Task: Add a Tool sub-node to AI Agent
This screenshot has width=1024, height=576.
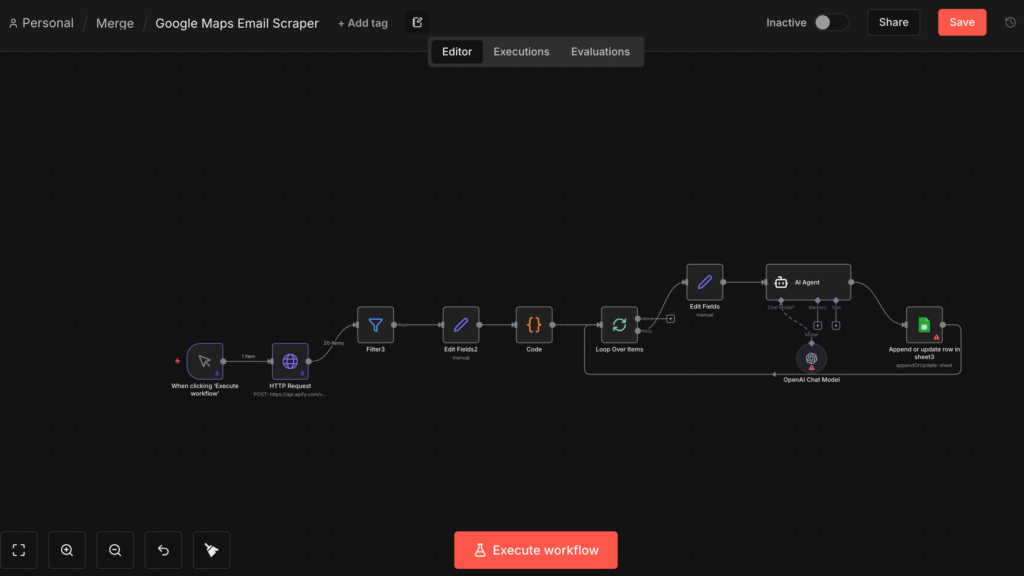Action: [x=836, y=325]
